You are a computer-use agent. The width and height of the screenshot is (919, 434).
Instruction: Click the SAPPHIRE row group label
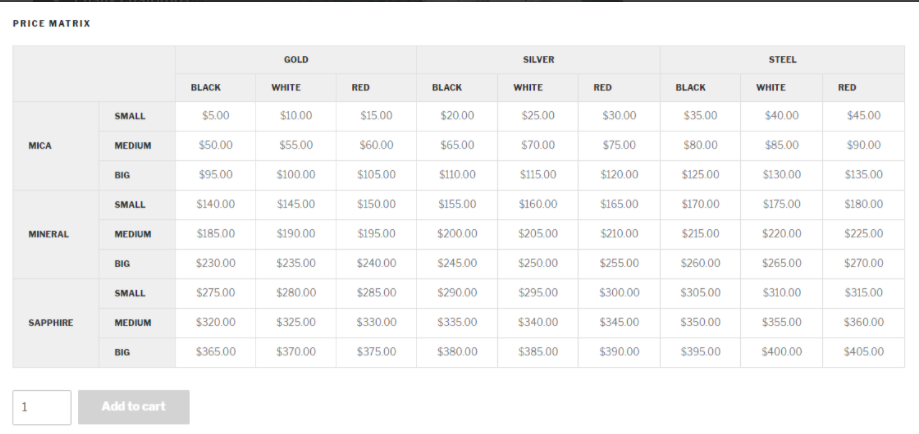[x=56, y=323]
